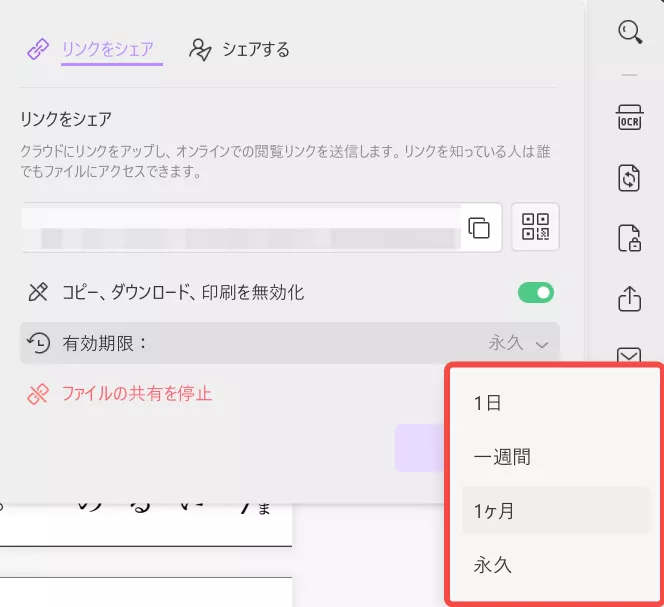Click the clock history icon by 有効期限

[39, 343]
